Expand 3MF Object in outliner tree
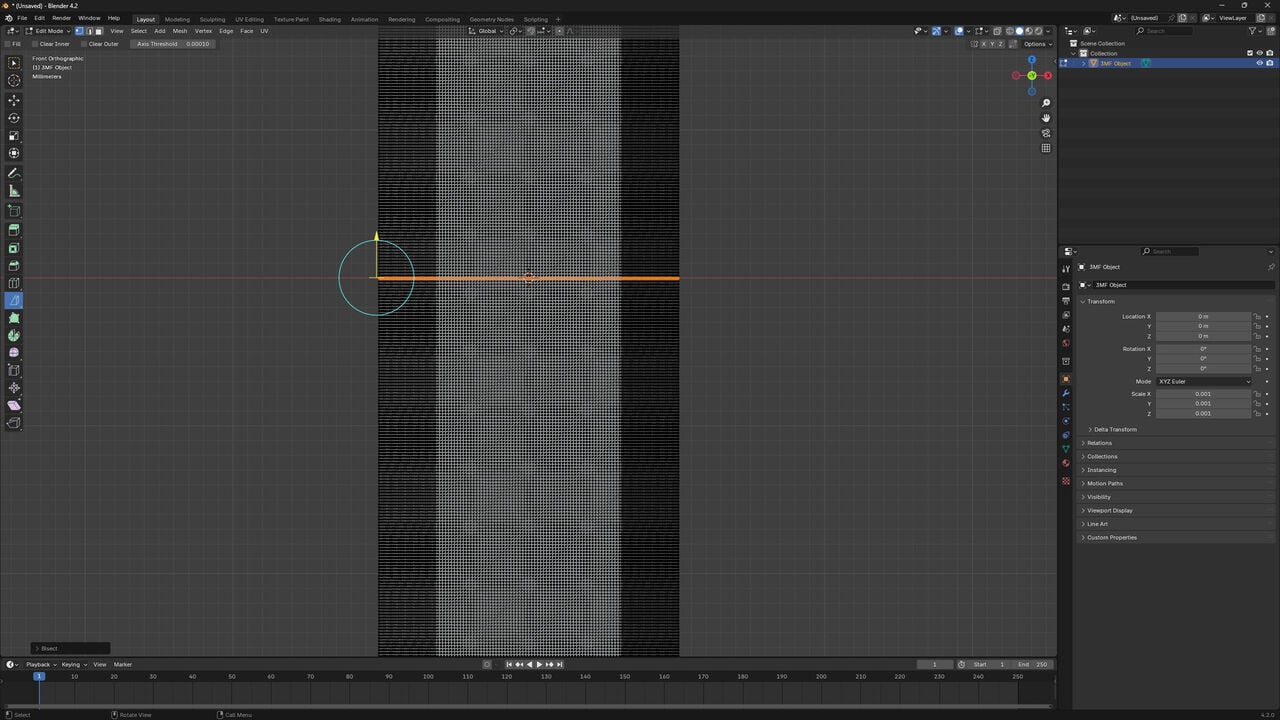Viewport: 1280px width, 720px height. (x=1083, y=63)
